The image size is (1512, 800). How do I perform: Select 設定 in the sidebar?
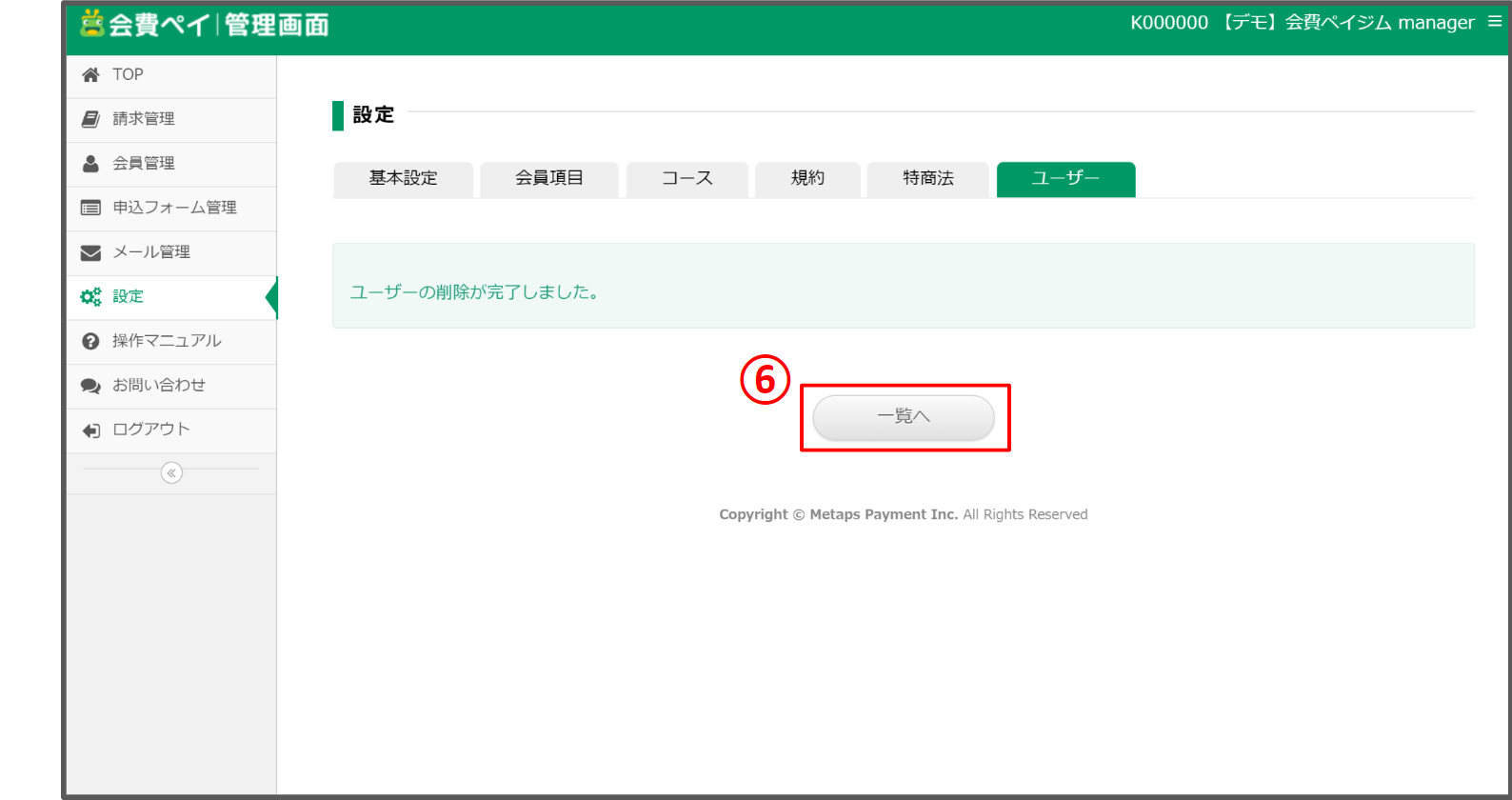coord(171,298)
